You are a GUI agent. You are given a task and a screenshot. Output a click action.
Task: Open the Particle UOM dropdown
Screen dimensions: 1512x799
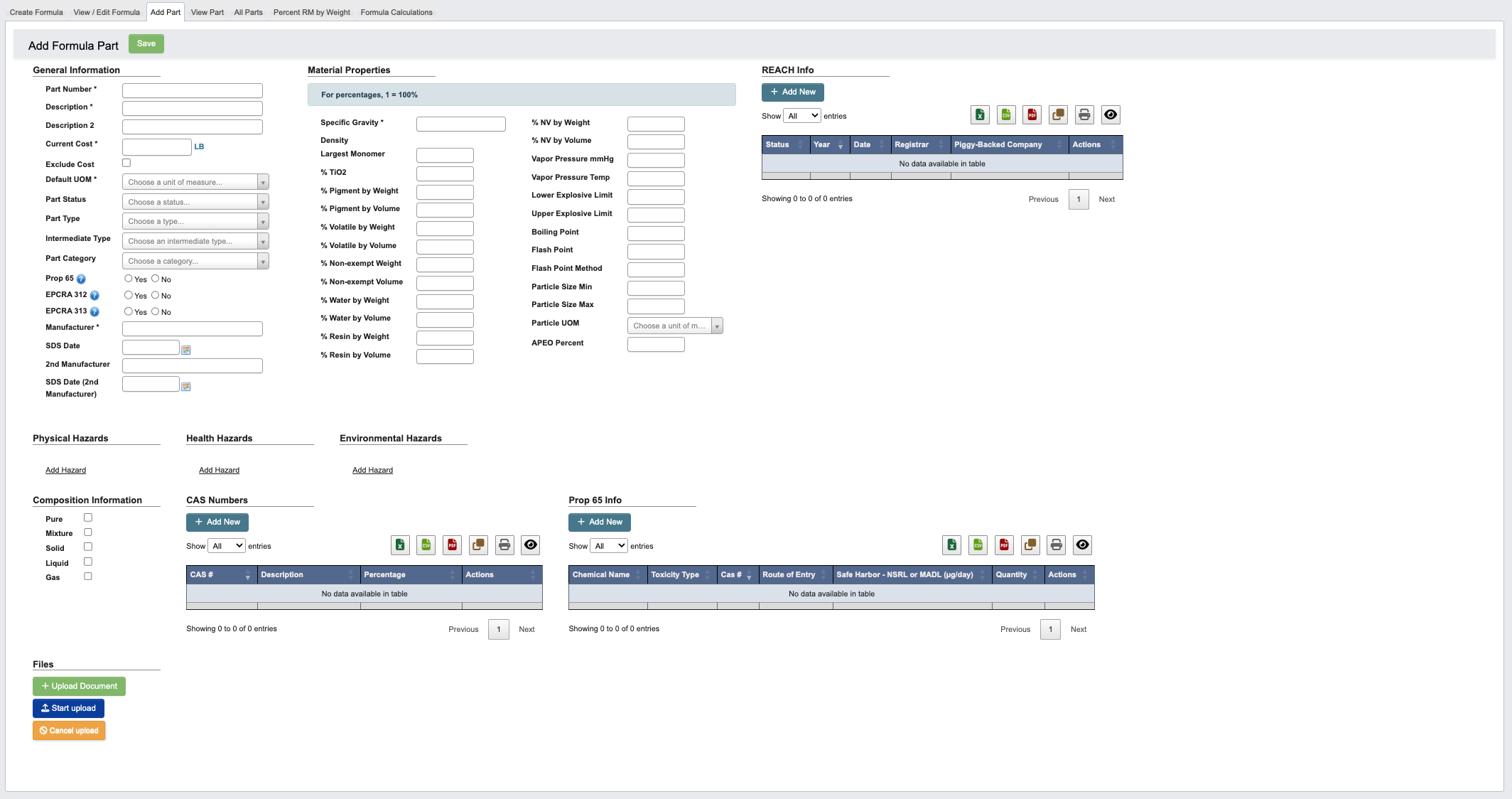(674, 326)
